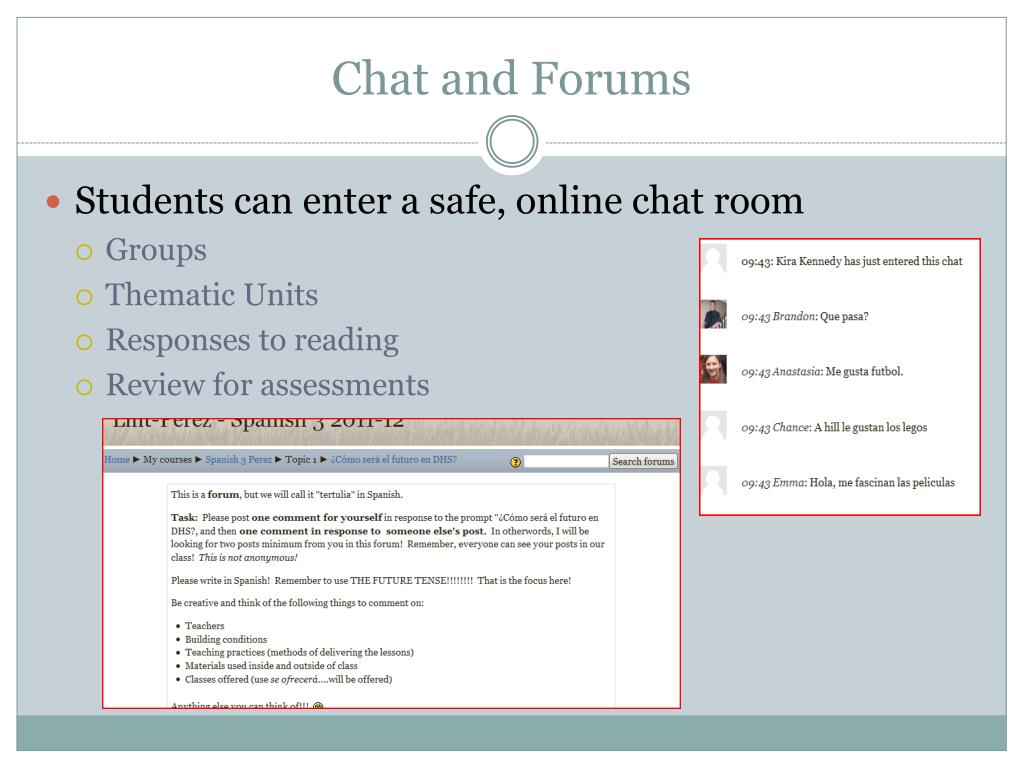
Task: Click the bullet text Review for assessments
Action: point(268,385)
